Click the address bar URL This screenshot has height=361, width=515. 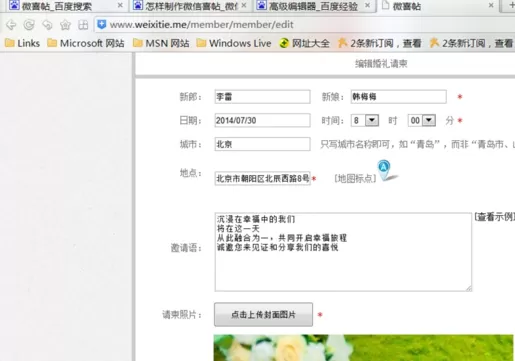coord(202,25)
